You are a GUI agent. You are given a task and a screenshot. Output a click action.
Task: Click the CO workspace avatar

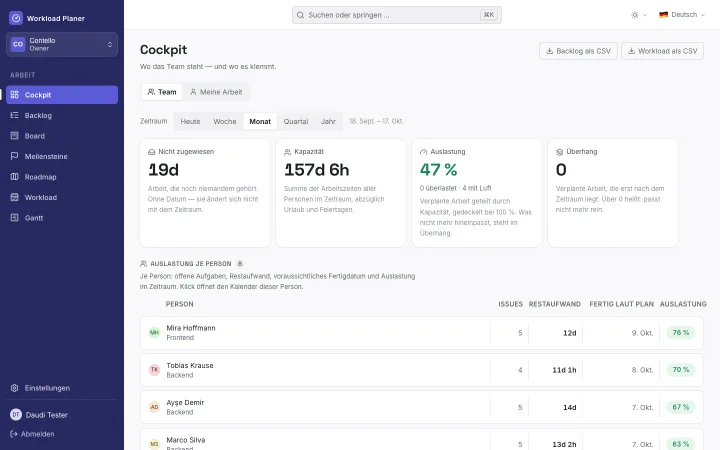[x=18, y=44]
